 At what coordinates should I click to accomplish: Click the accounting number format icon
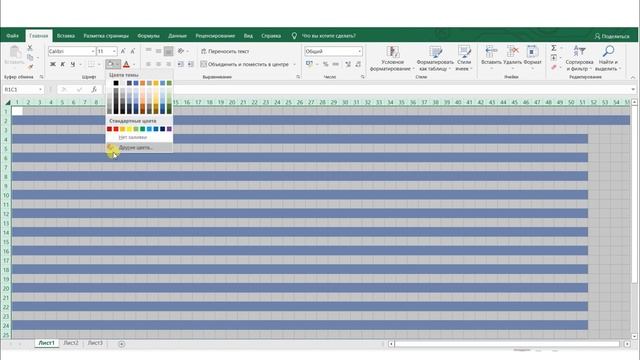click(309, 64)
